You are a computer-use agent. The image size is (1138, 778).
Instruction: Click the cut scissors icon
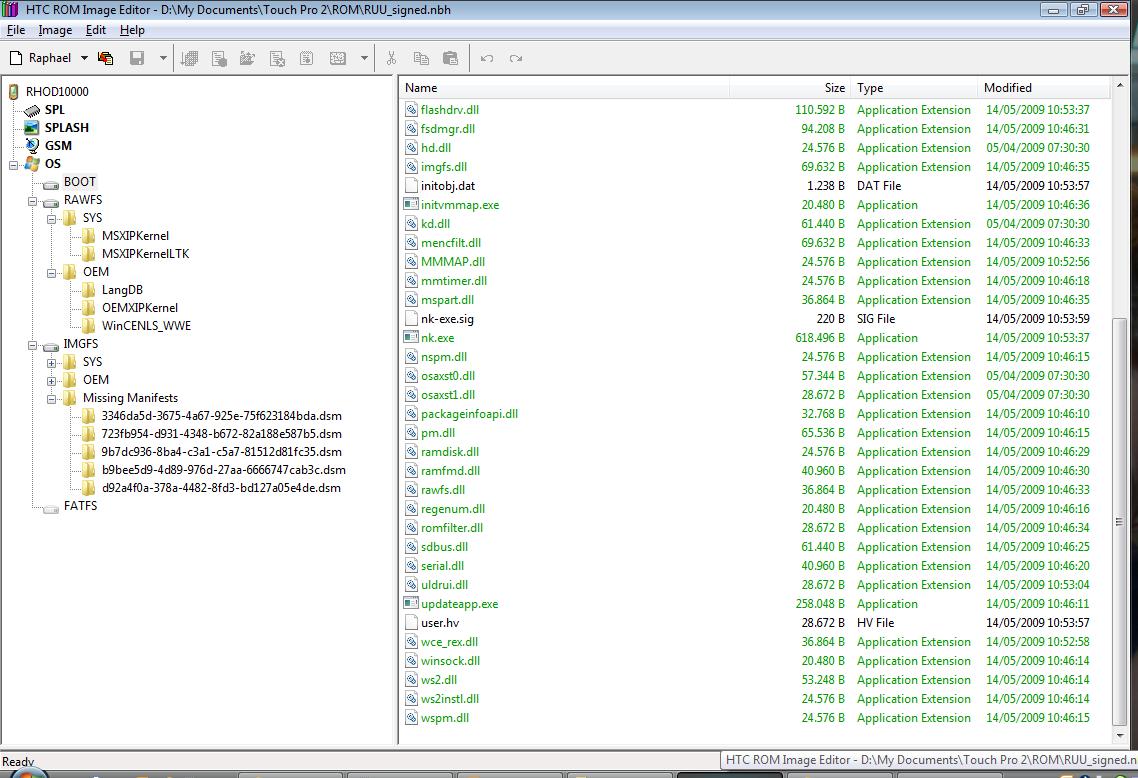pyautogui.click(x=391, y=58)
